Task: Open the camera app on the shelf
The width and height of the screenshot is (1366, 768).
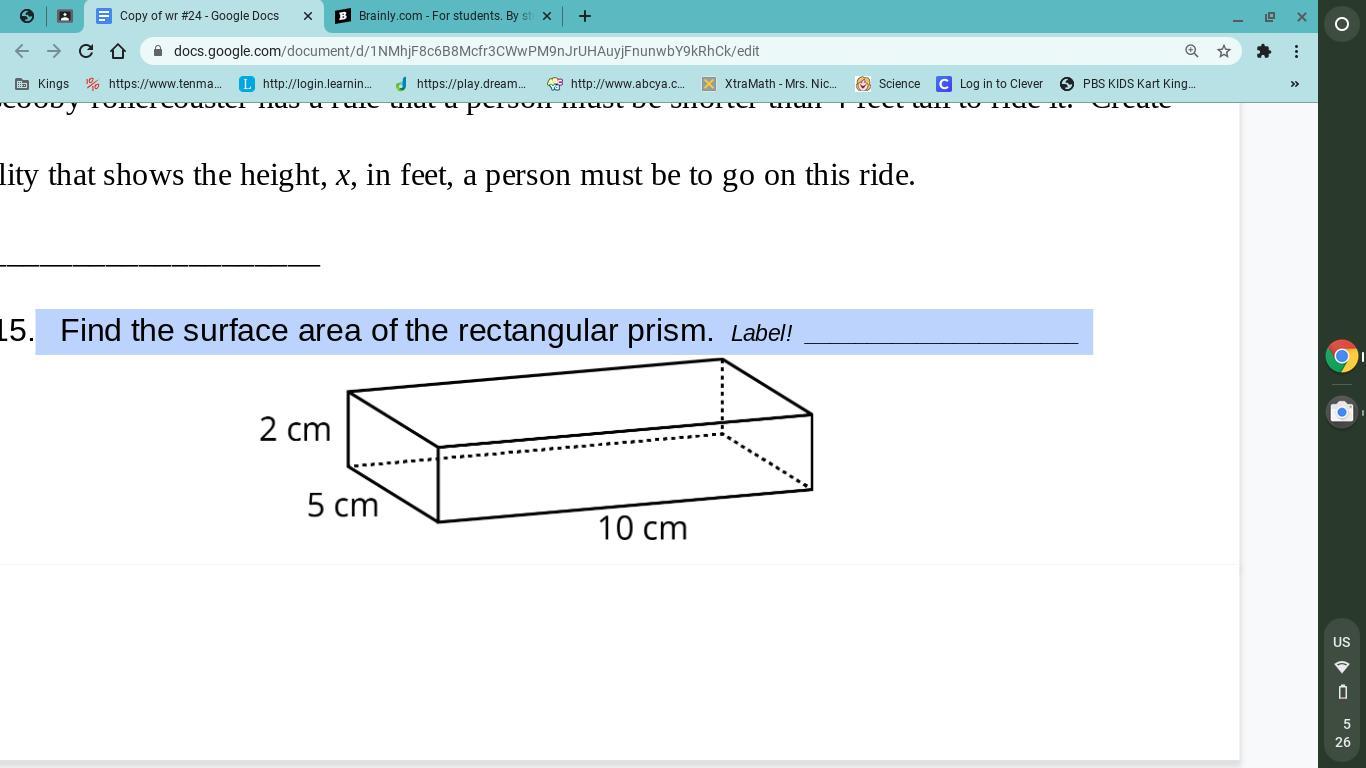Action: point(1342,412)
